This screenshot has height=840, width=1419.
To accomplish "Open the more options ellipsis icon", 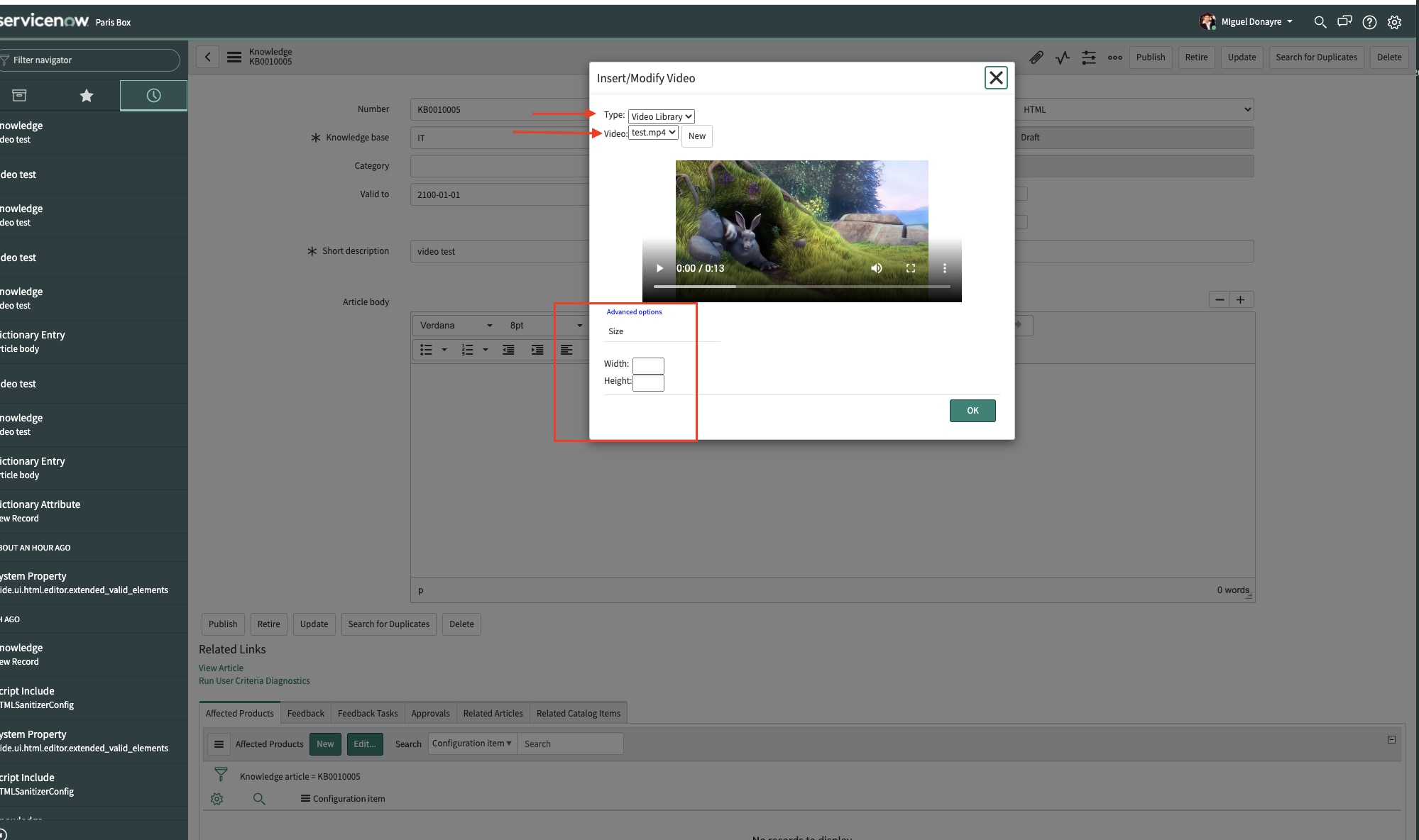I will pyautogui.click(x=1114, y=57).
